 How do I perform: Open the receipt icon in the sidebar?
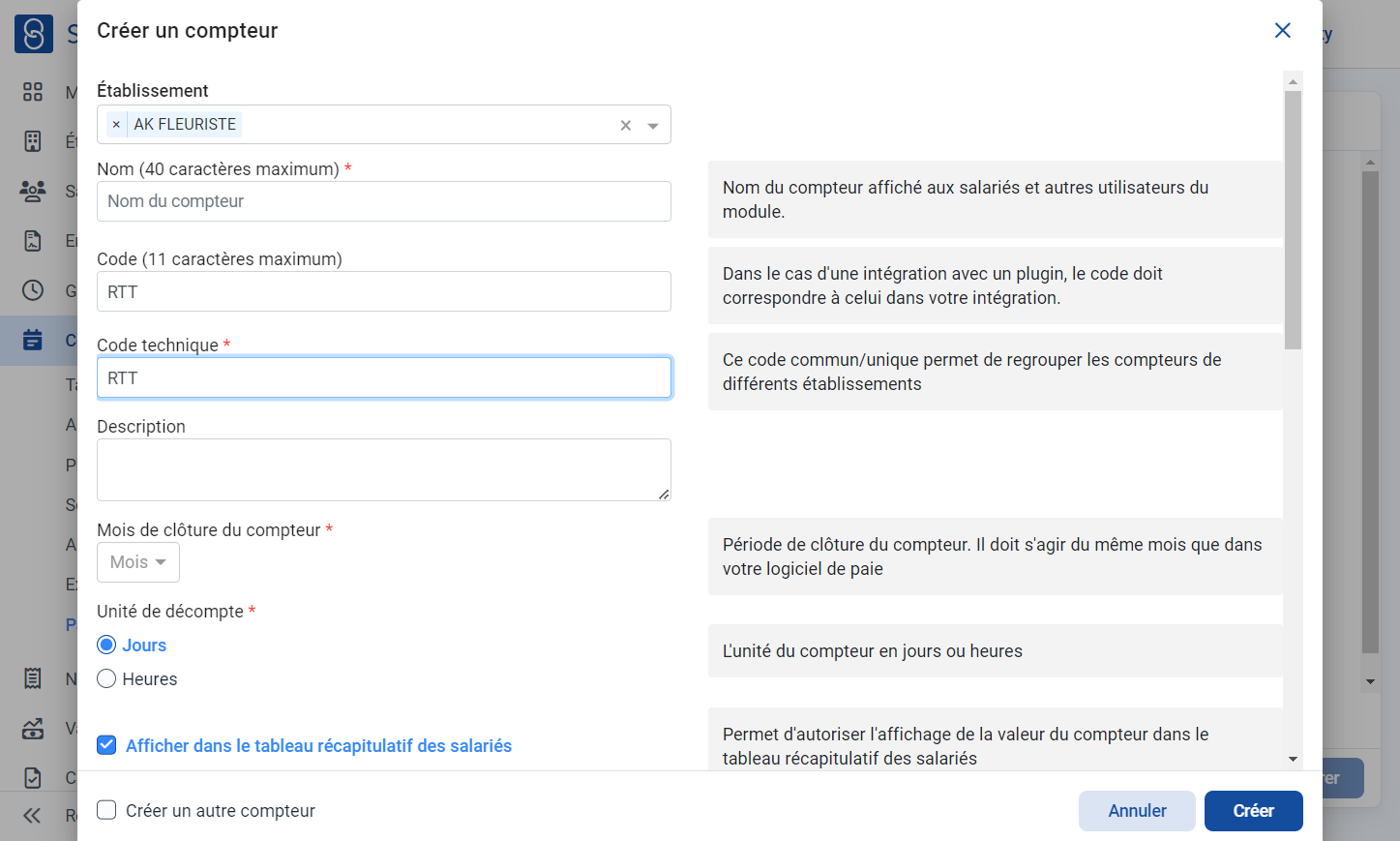coord(33,678)
